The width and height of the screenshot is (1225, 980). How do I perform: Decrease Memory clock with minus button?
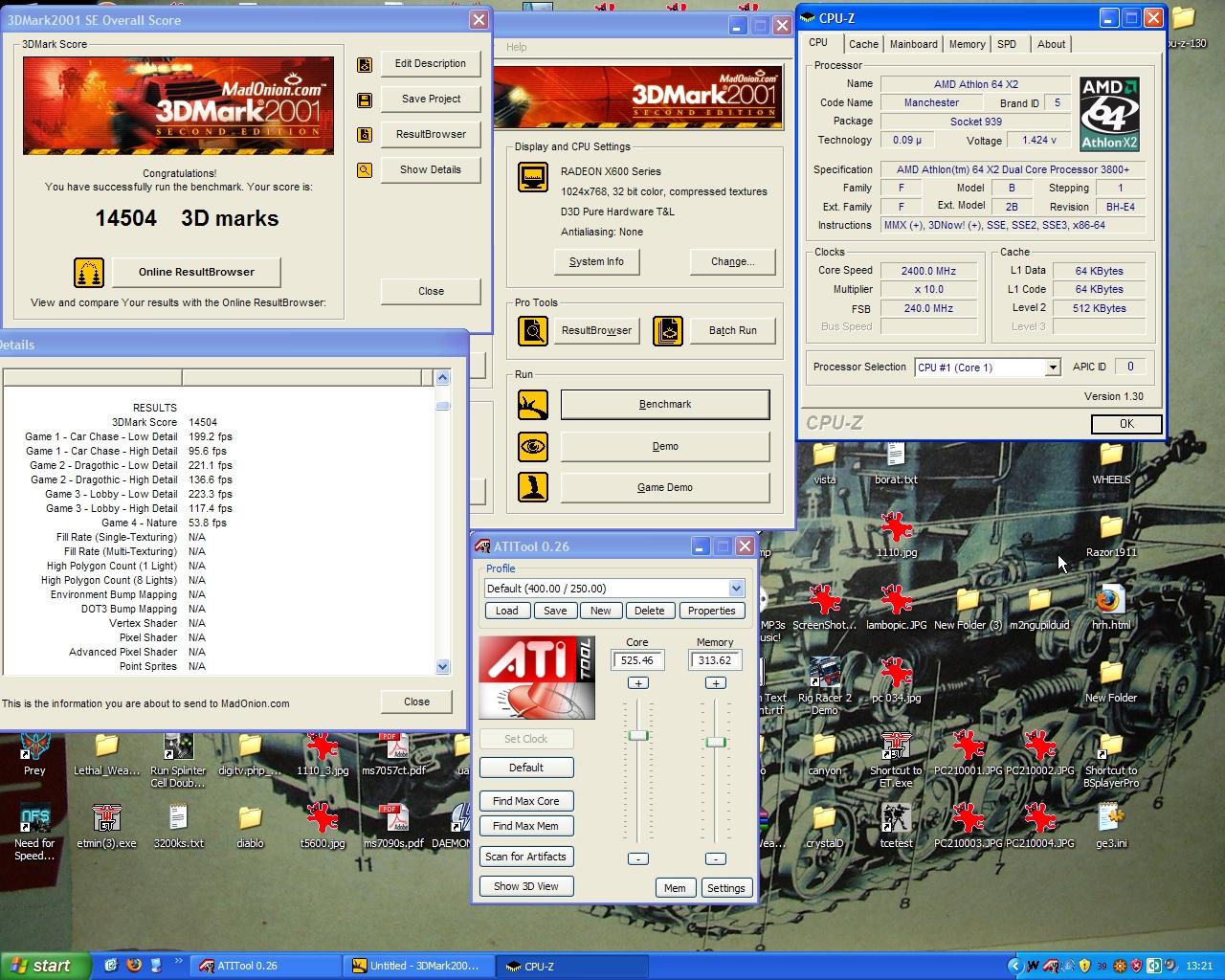(716, 858)
